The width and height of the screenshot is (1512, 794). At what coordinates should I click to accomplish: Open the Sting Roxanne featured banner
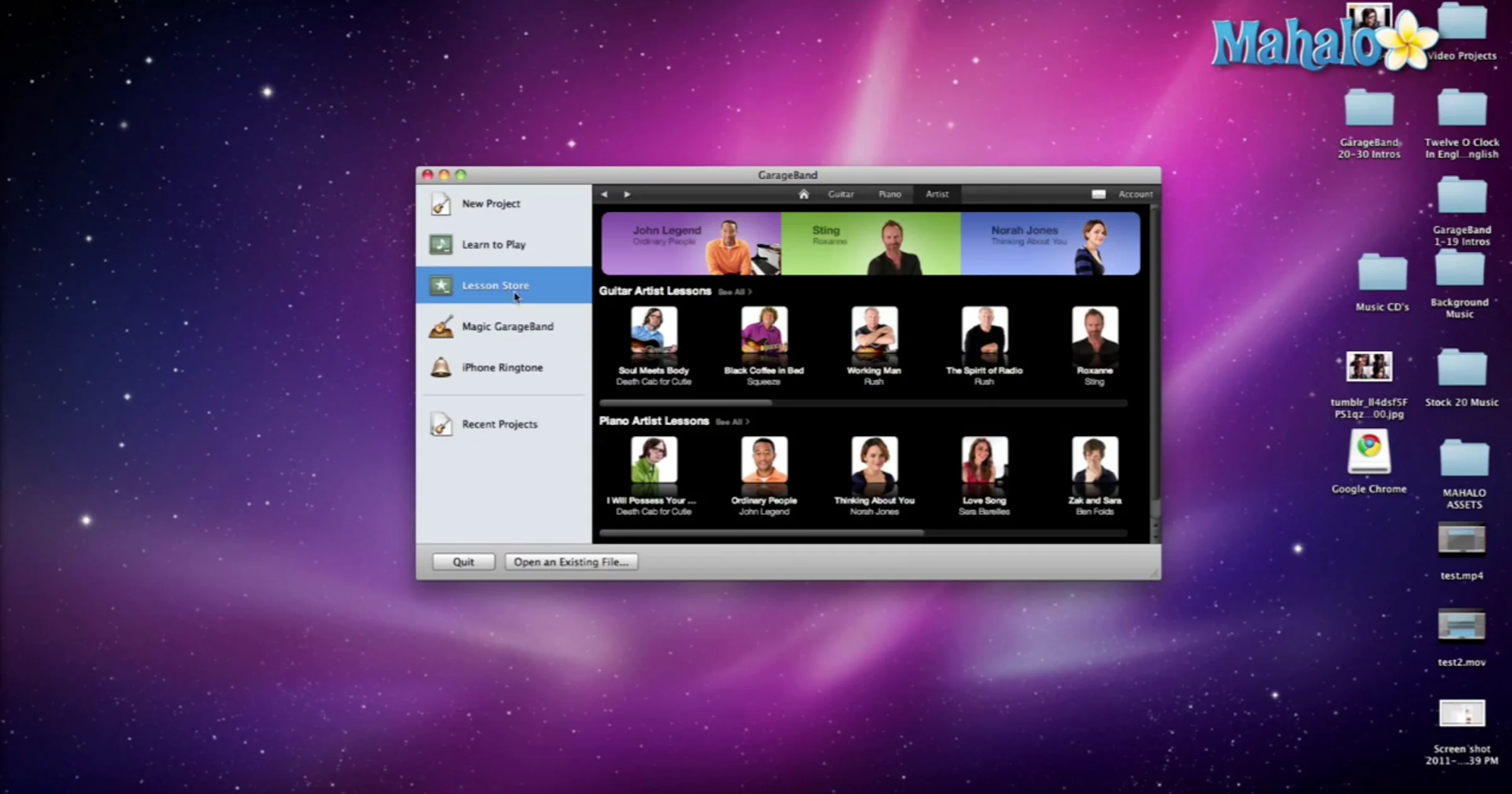[x=871, y=243]
